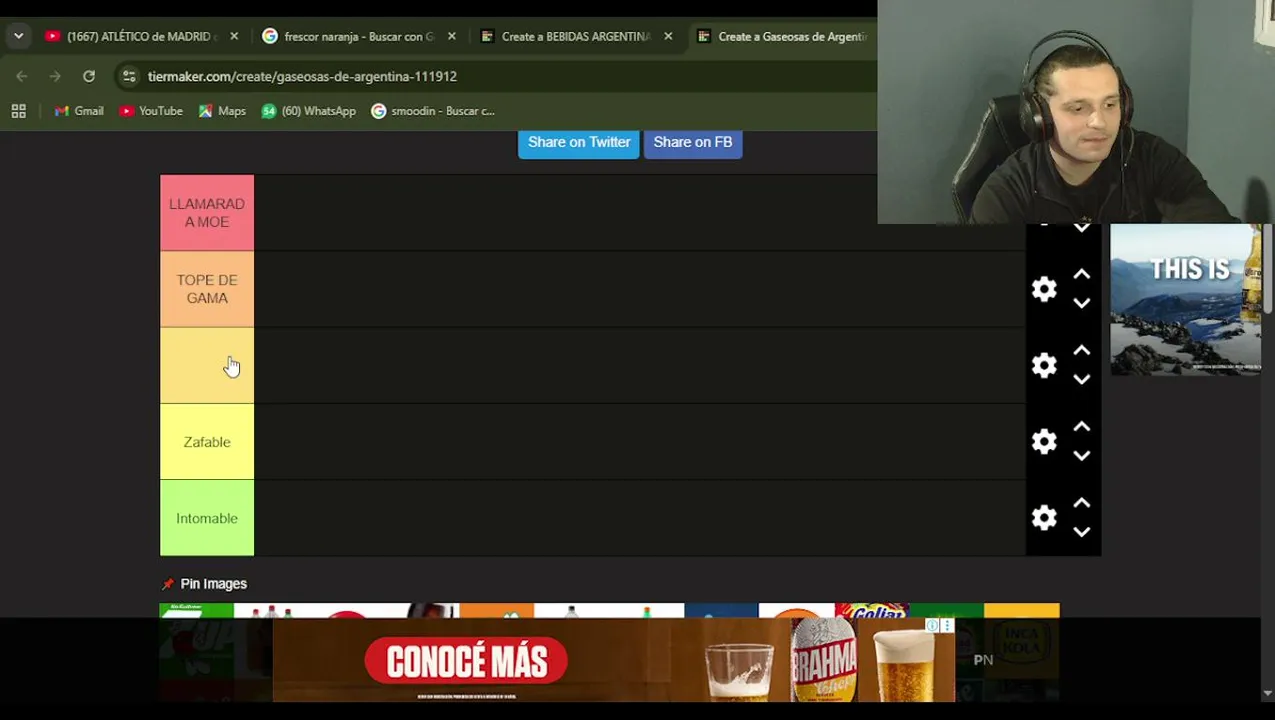Open the (60) WhatsApp bookmark

(308, 111)
